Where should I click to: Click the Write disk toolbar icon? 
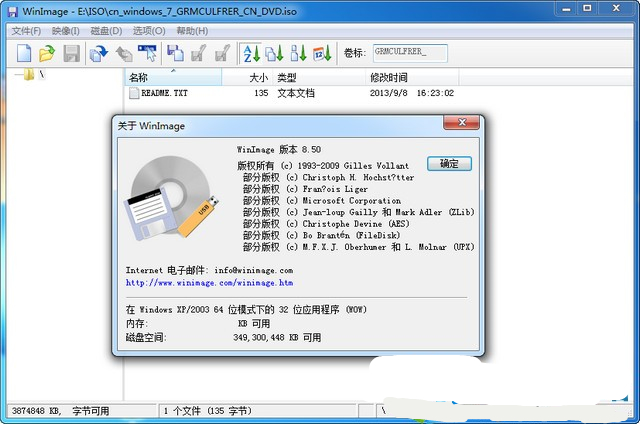coord(124,53)
